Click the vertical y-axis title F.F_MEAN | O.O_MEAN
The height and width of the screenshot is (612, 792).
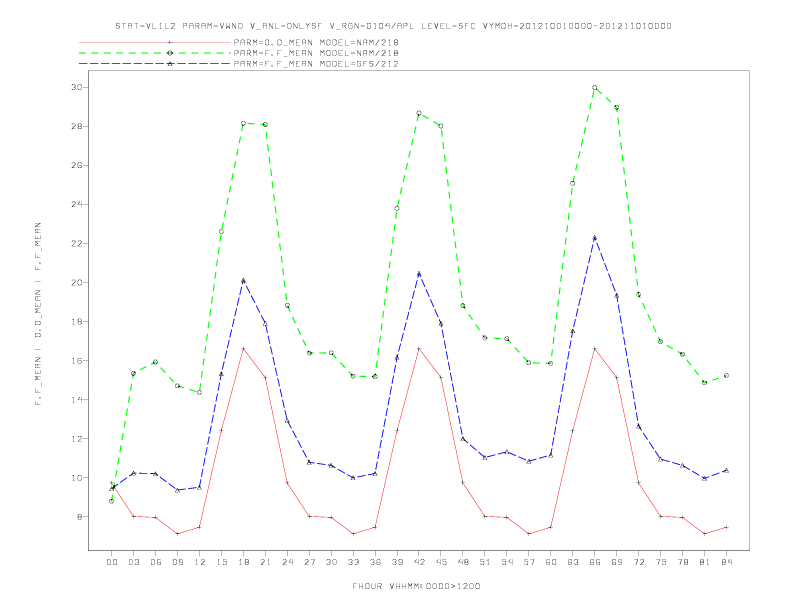(x=38, y=314)
